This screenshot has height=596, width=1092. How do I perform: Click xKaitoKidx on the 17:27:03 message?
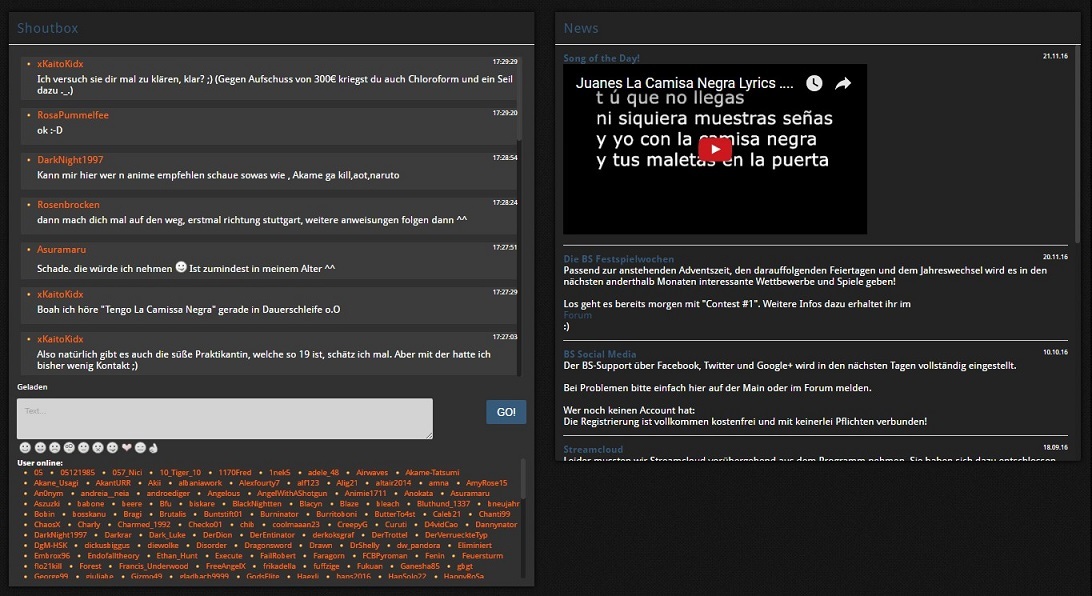point(61,339)
